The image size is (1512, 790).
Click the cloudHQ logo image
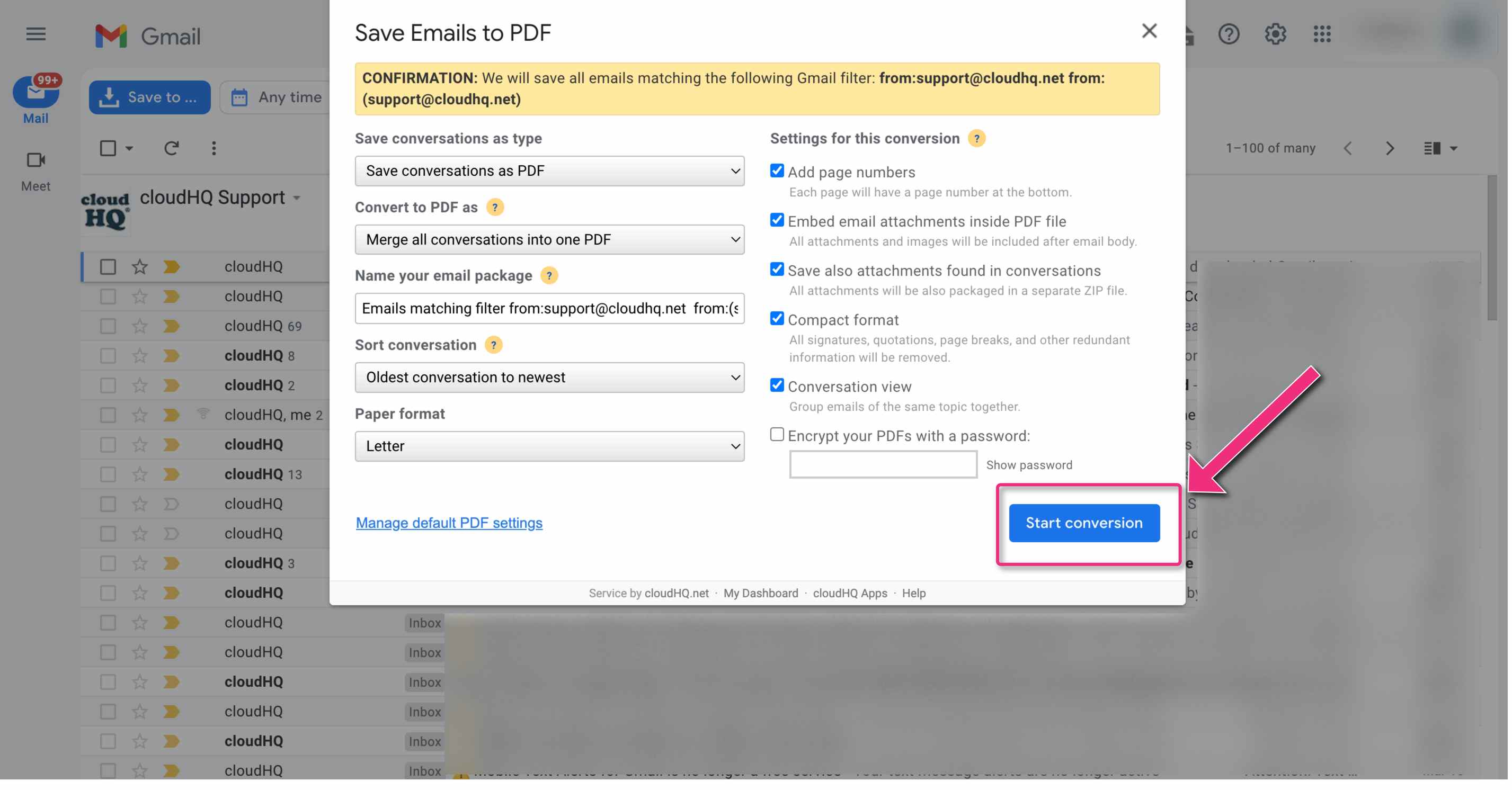pos(105,211)
